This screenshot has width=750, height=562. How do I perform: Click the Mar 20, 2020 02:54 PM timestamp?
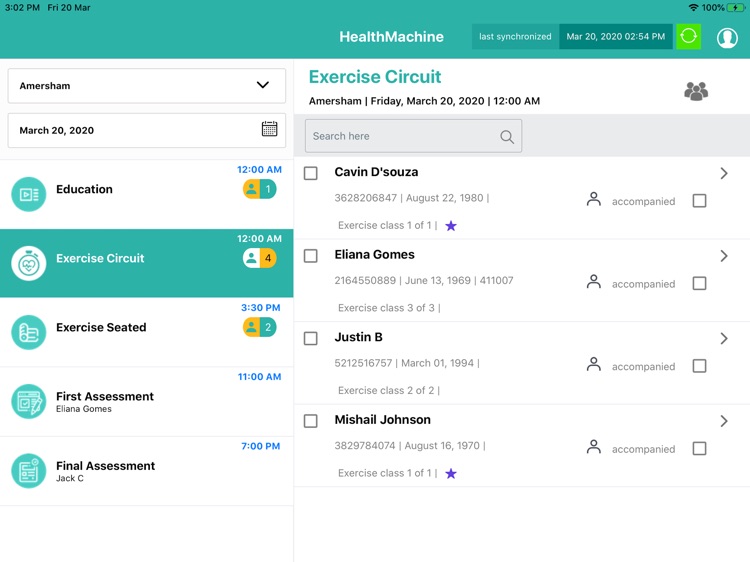616,36
